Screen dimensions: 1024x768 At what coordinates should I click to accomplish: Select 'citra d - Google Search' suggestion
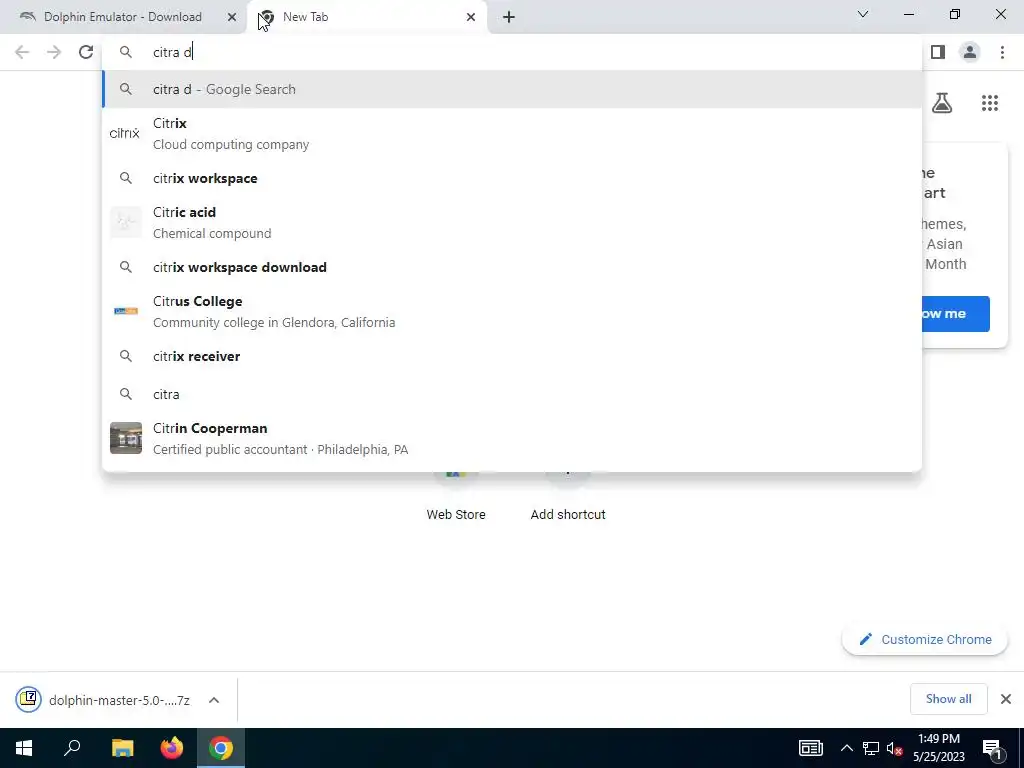512,89
